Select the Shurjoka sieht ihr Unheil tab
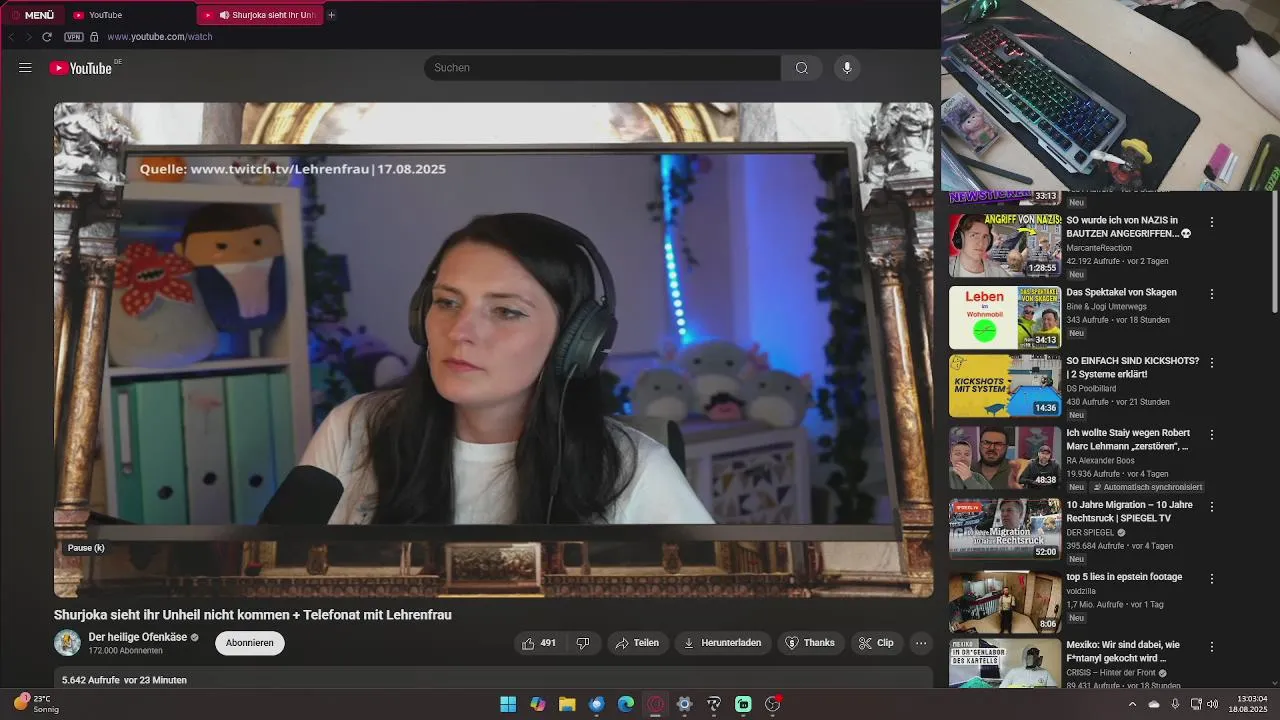This screenshot has width=1280, height=720. [260, 15]
